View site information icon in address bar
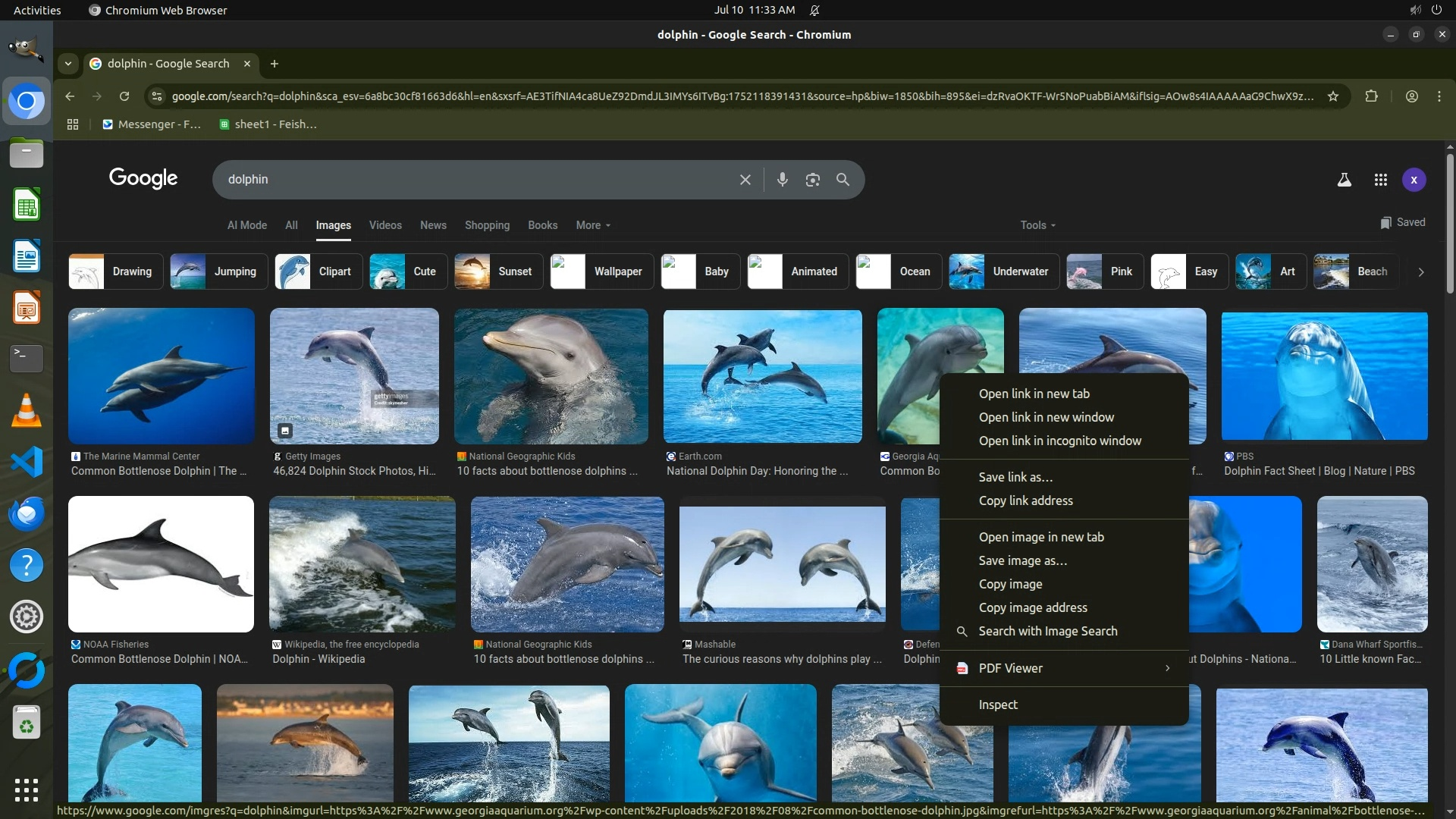 point(156,96)
